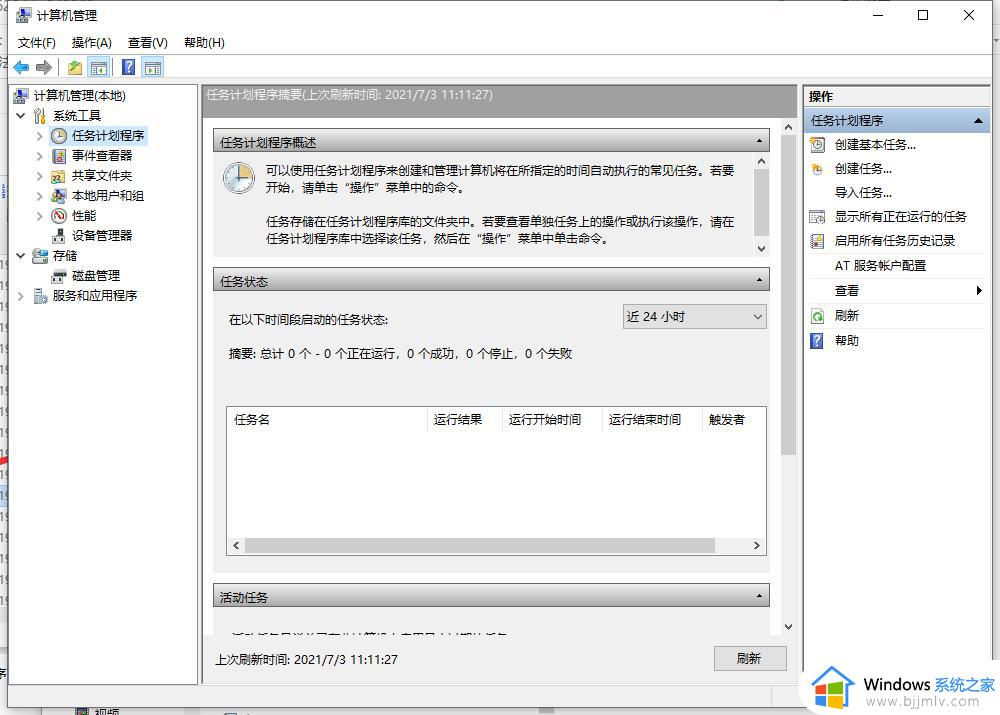The height and width of the screenshot is (715, 1000).
Task: Click the 创建基本任务 wizard icon
Action: point(818,145)
